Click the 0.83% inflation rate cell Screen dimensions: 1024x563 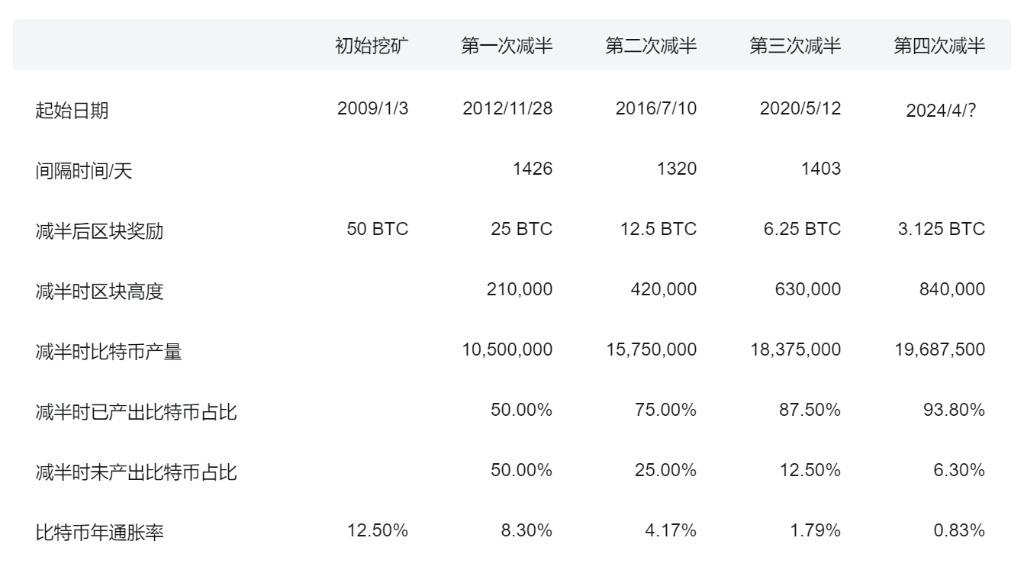click(x=959, y=530)
